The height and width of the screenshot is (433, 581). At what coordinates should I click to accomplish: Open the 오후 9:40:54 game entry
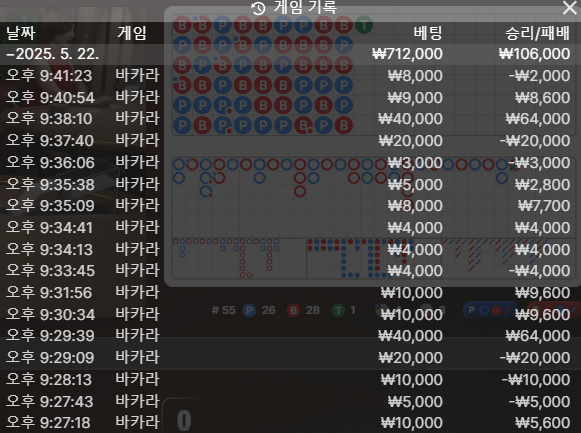pyautogui.click(x=290, y=98)
